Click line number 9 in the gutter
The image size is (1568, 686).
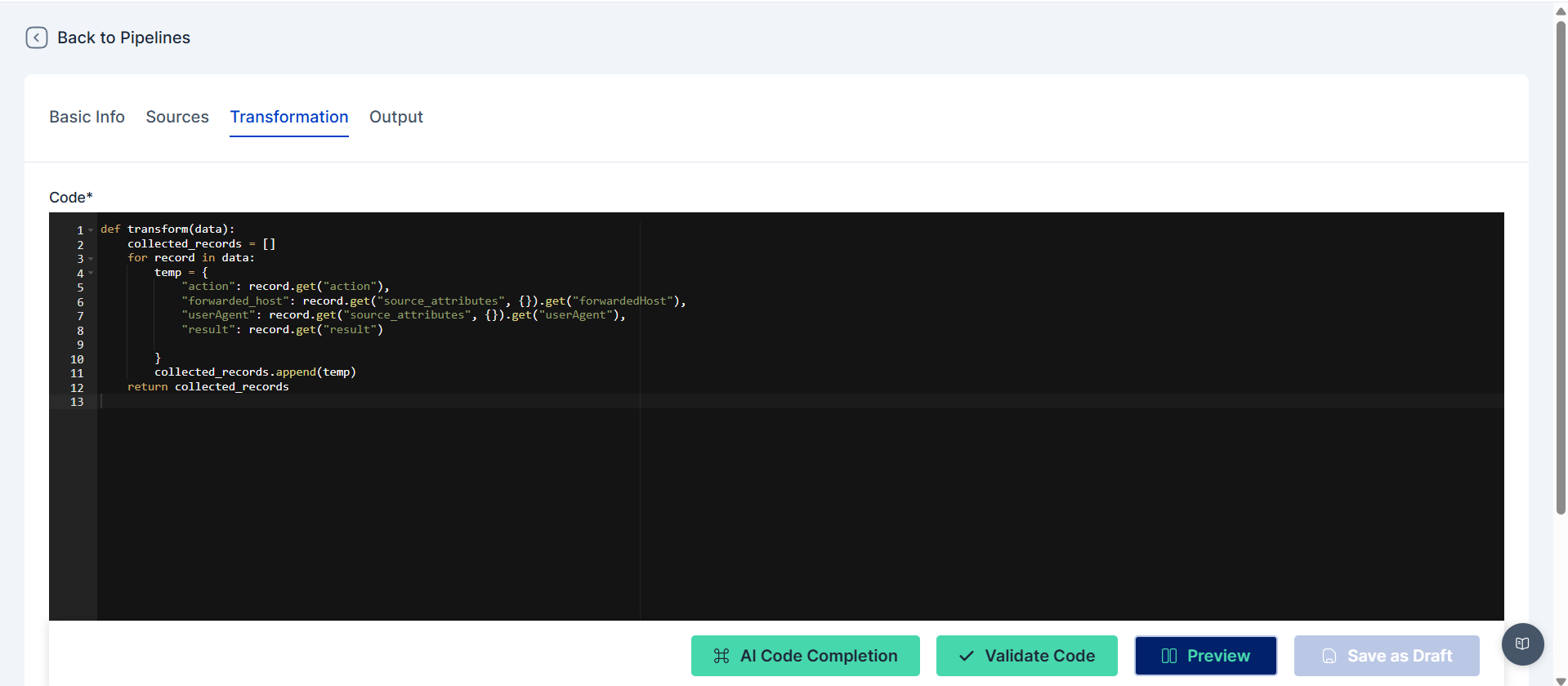pos(80,345)
